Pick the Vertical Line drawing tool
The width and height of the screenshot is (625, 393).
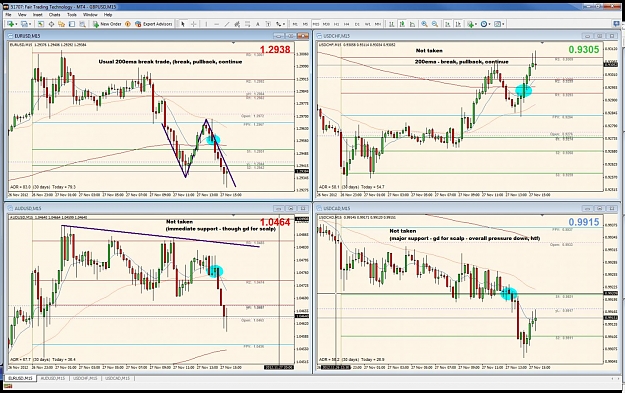coord(206,24)
